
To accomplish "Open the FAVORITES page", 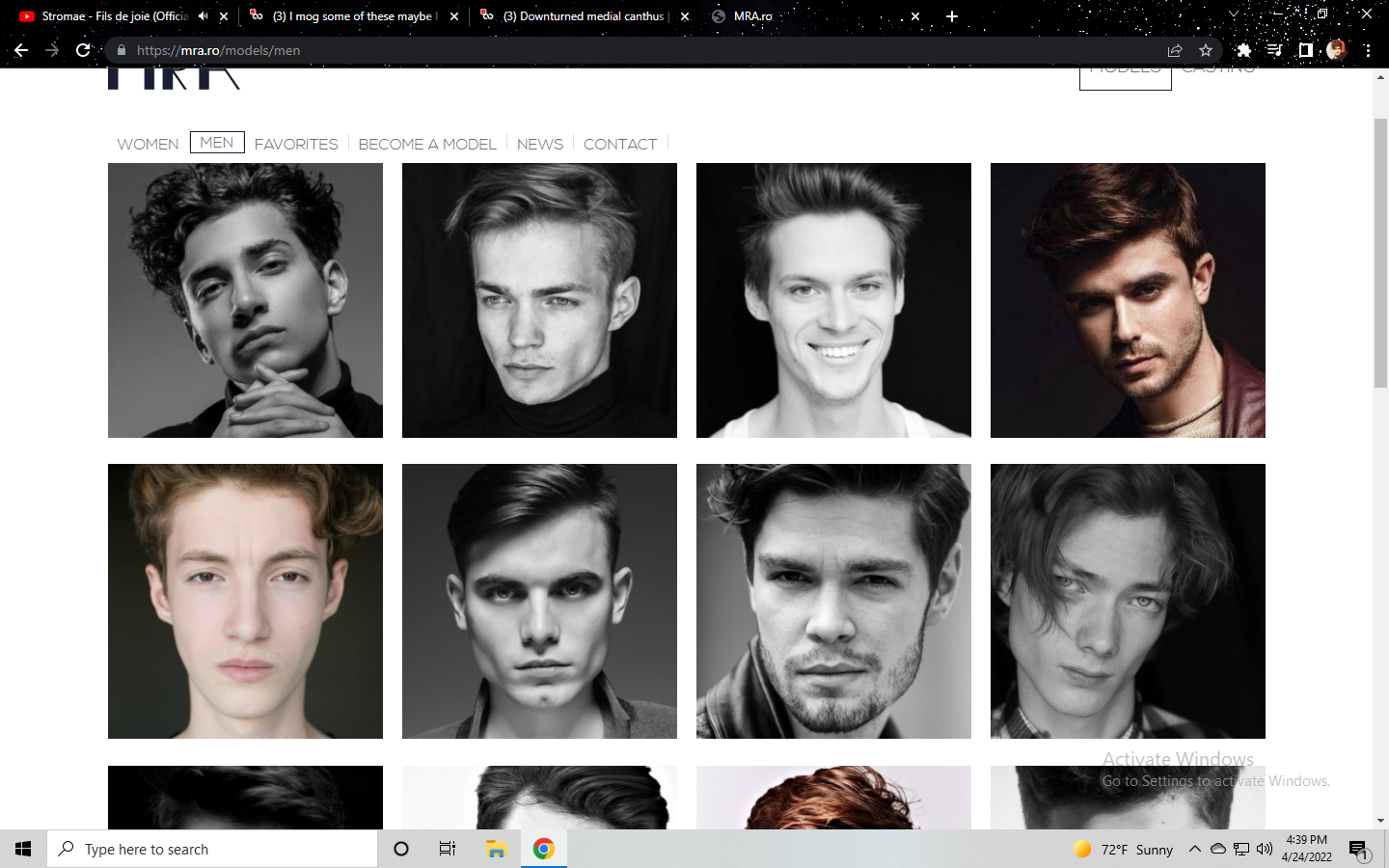I will click(x=296, y=144).
